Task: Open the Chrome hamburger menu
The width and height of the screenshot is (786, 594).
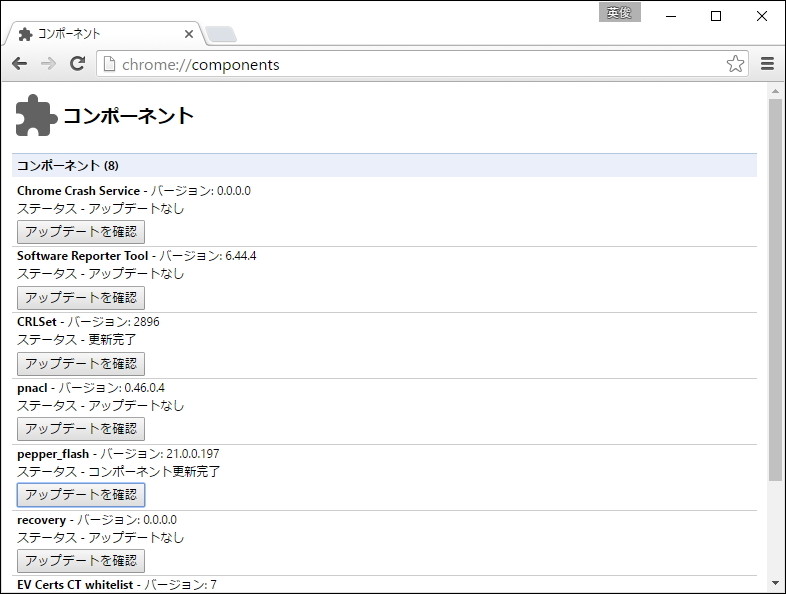Action: tap(767, 64)
